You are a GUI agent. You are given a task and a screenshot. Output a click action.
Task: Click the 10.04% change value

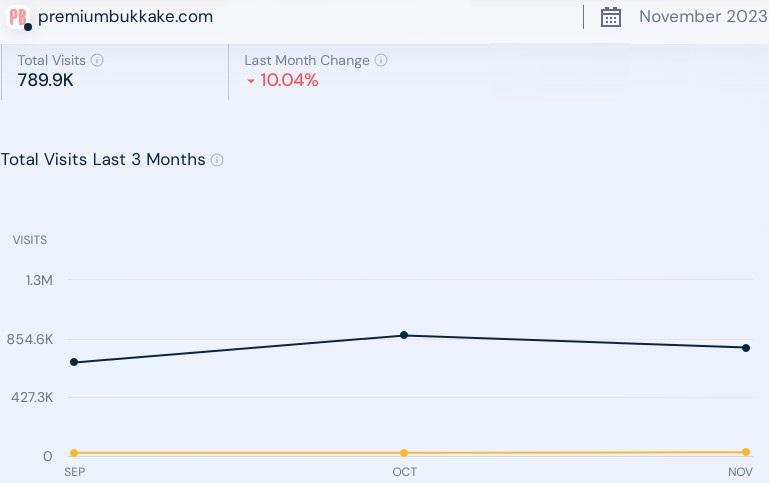coord(289,81)
